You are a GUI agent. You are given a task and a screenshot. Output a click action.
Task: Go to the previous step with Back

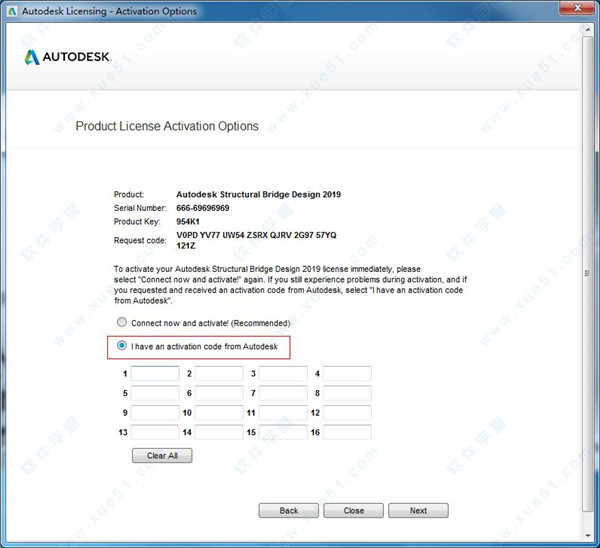pos(288,510)
